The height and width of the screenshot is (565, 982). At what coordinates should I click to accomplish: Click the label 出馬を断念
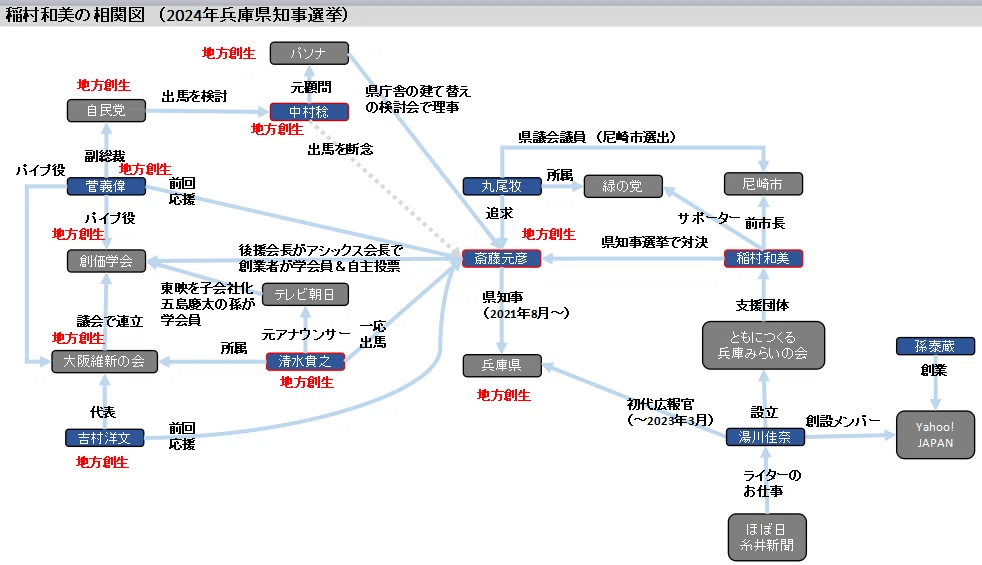click(x=340, y=149)
